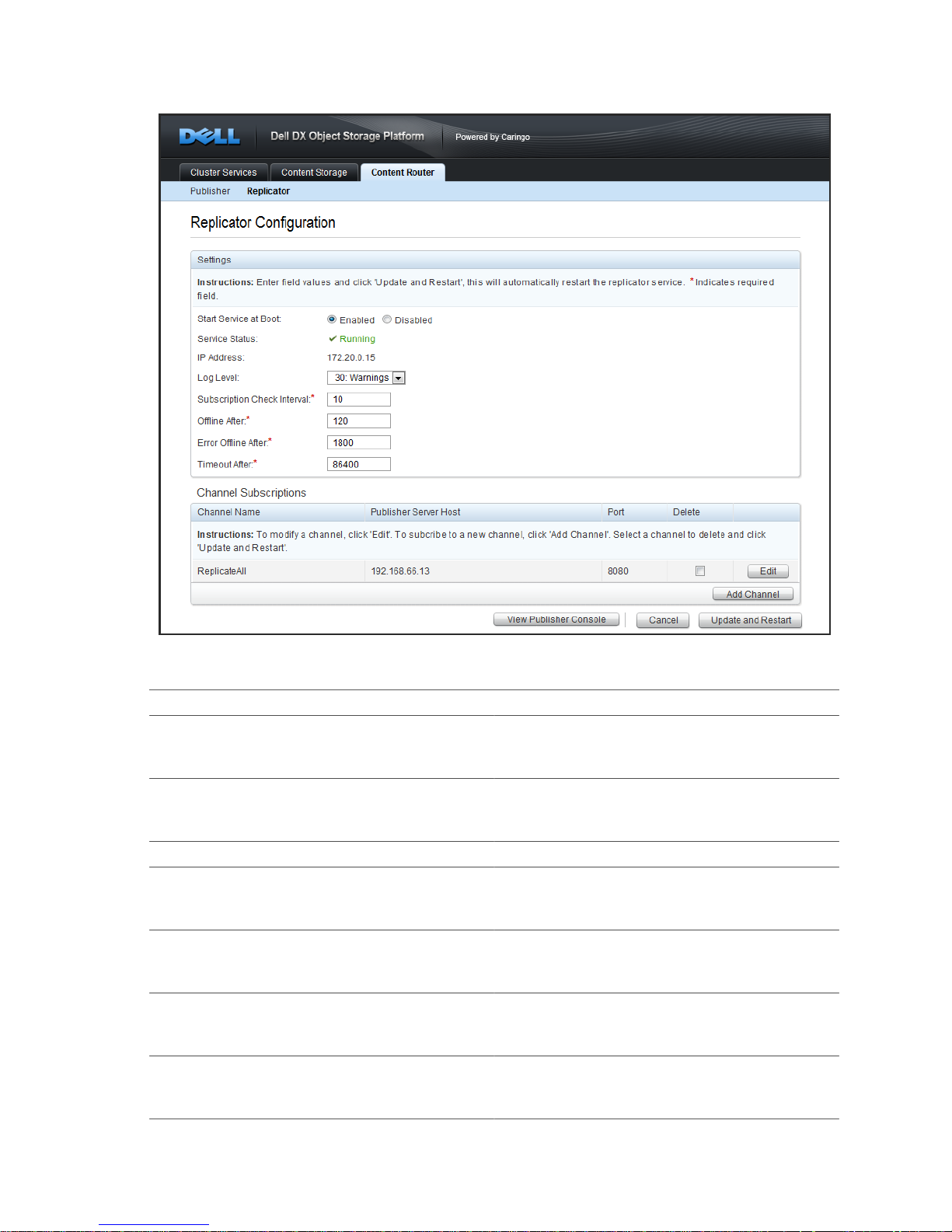
Task: Select Disabled for Start Service at Boot
Action: coord(387,319)
